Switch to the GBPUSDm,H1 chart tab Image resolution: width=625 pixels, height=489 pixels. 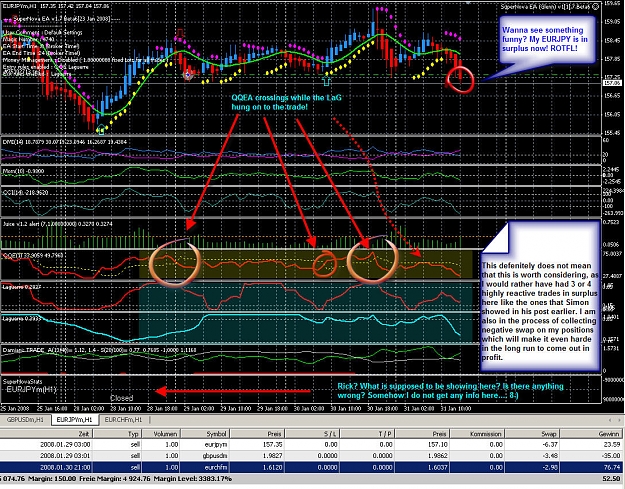click(25, 420)
